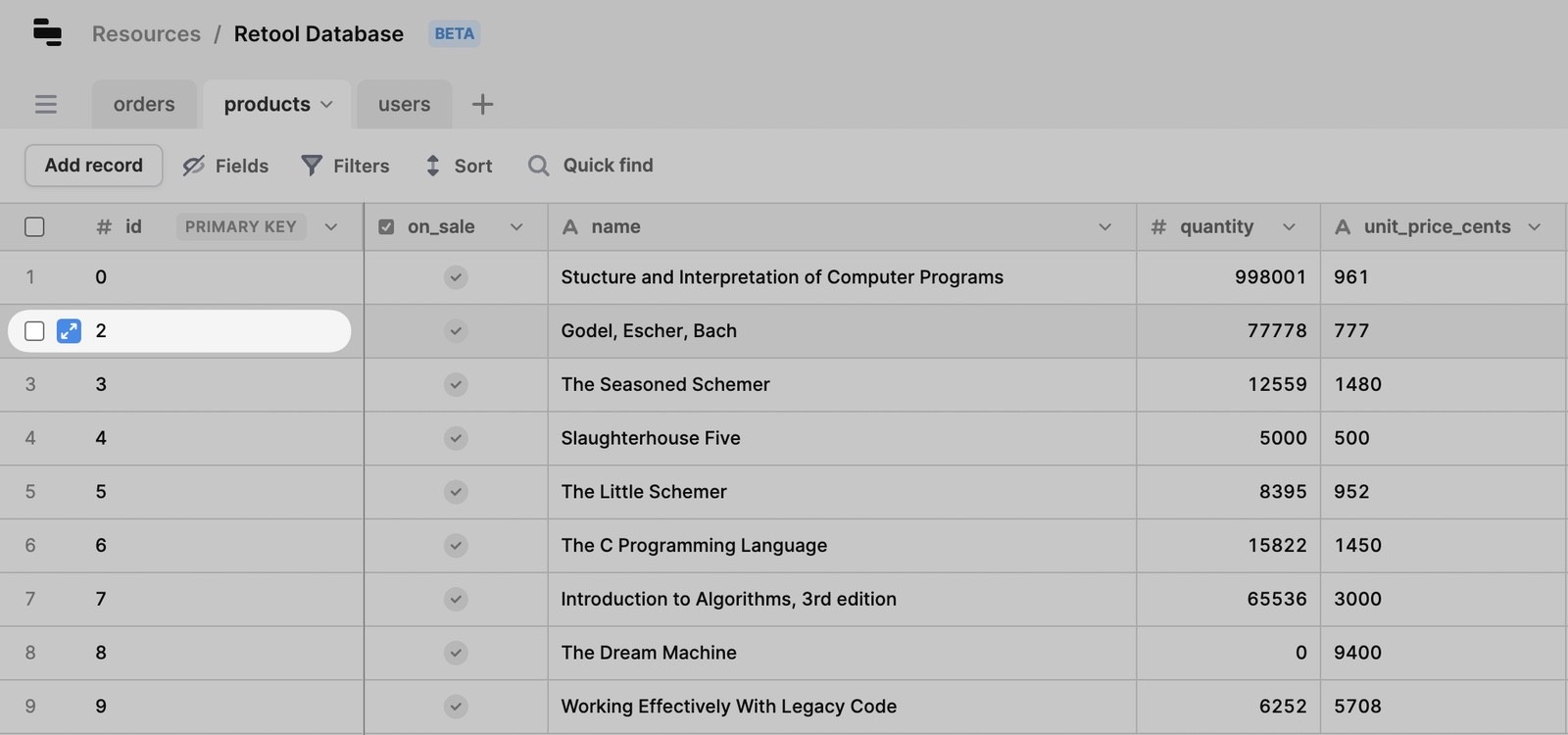Select the Slaughterhouse Five name cell
Viewport: 1568px width, 735px height.
(842, 438)
